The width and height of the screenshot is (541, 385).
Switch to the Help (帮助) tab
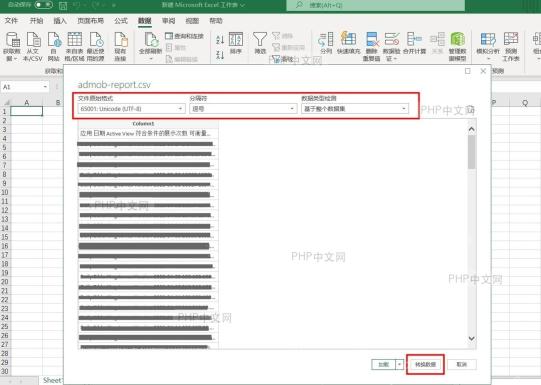pos(216,21)
